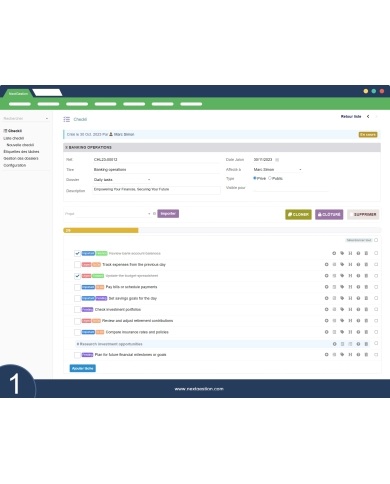
Task: Go to previous record with left chevron
Action: click(368, 116)
